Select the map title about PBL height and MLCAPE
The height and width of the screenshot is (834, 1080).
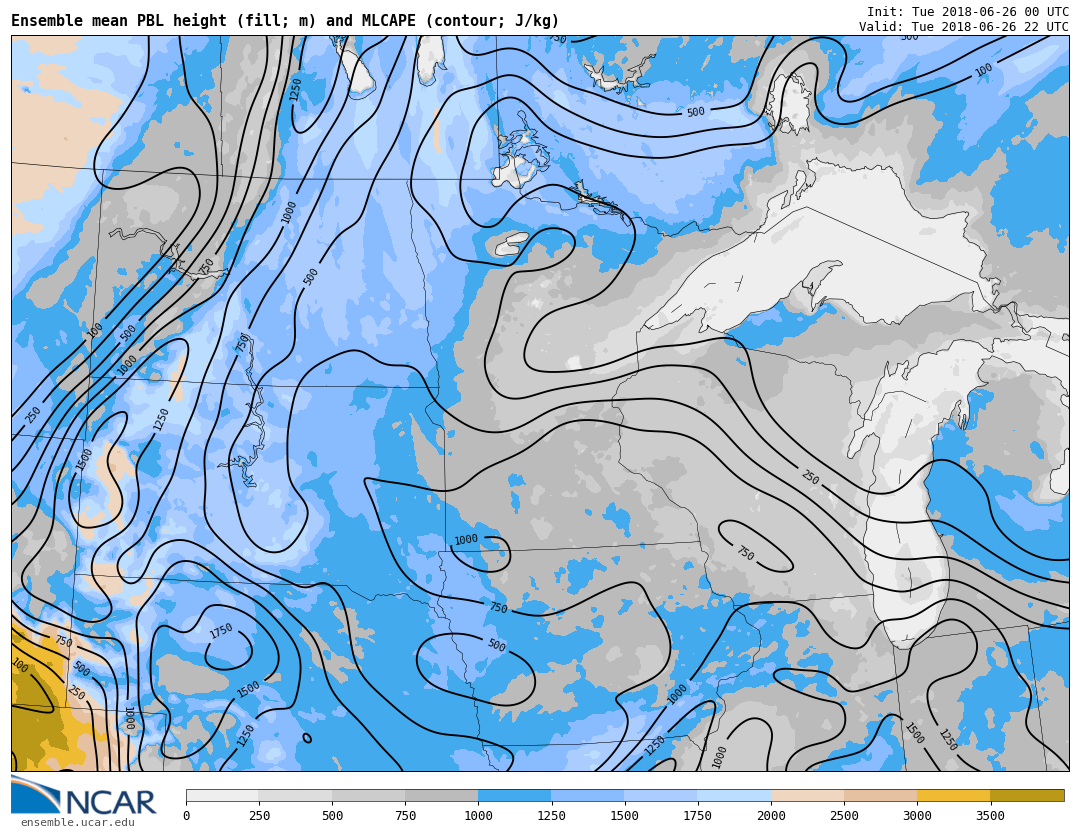click(x=285, y=21)
